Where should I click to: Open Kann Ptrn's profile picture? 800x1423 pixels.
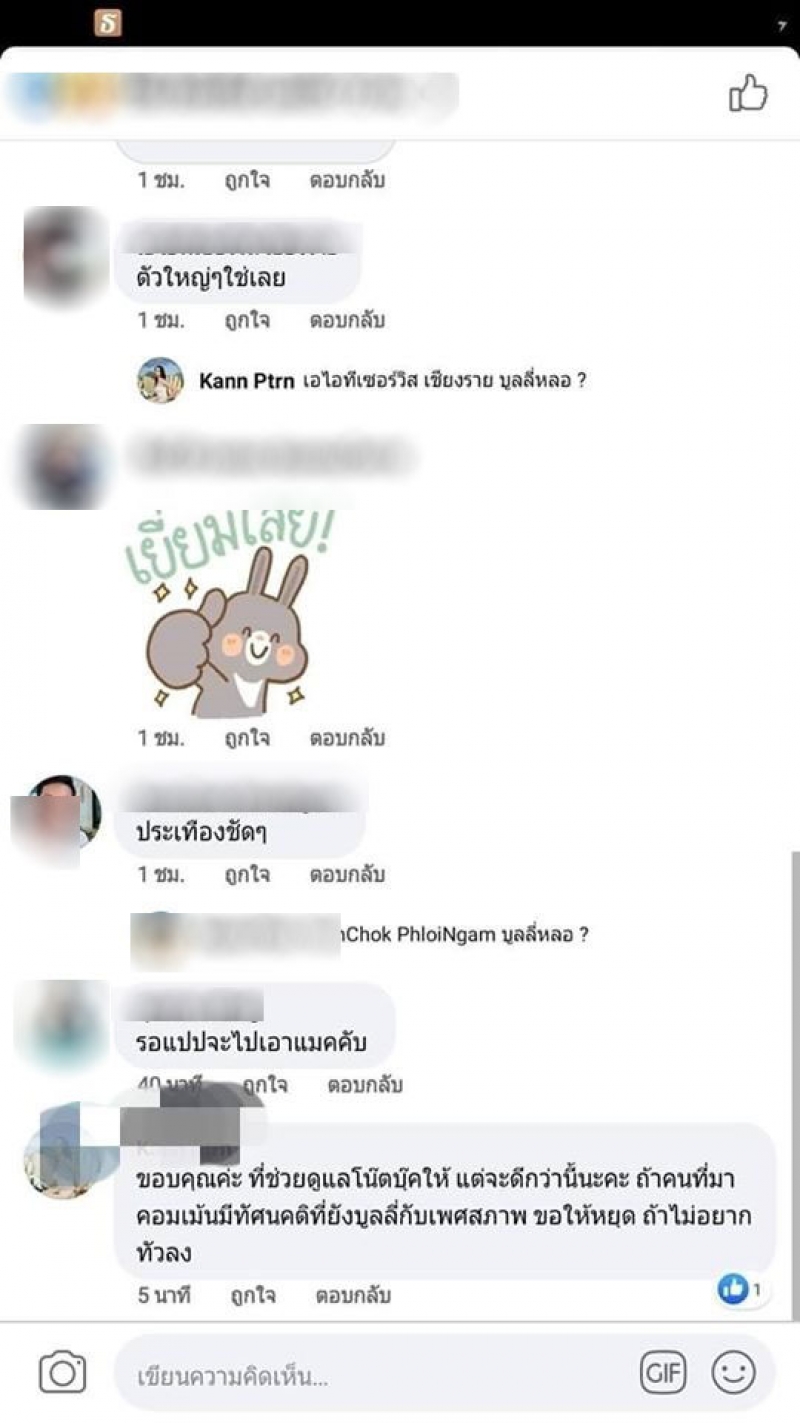[160, 380]
